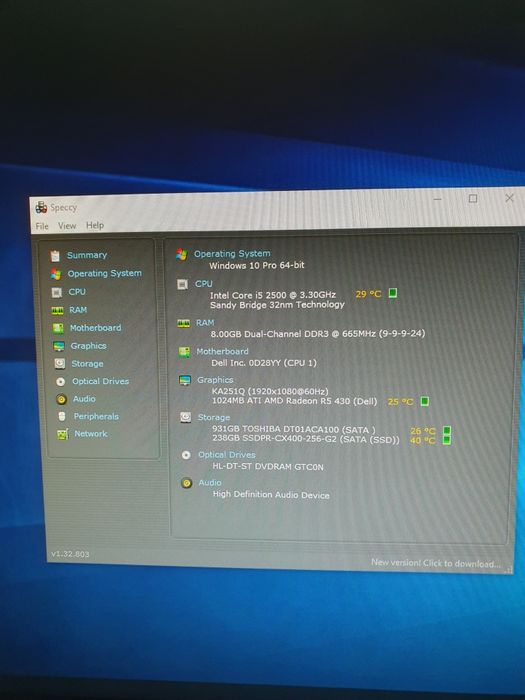Click the Windows flag icon in summary panel
The height and width of the screenshot is (700, 525).
click(182, 254)
